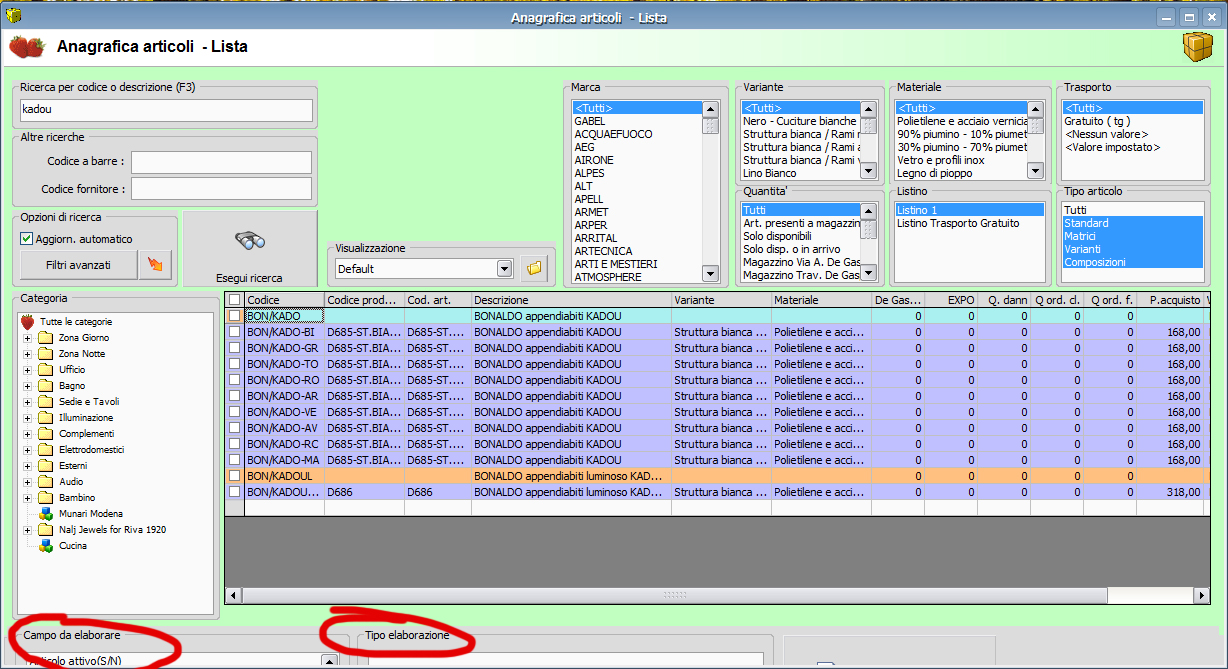Check the row BON/KADO-RO checkbox
This screenshot has width=1228, height=669.
[x=234, y=380]
